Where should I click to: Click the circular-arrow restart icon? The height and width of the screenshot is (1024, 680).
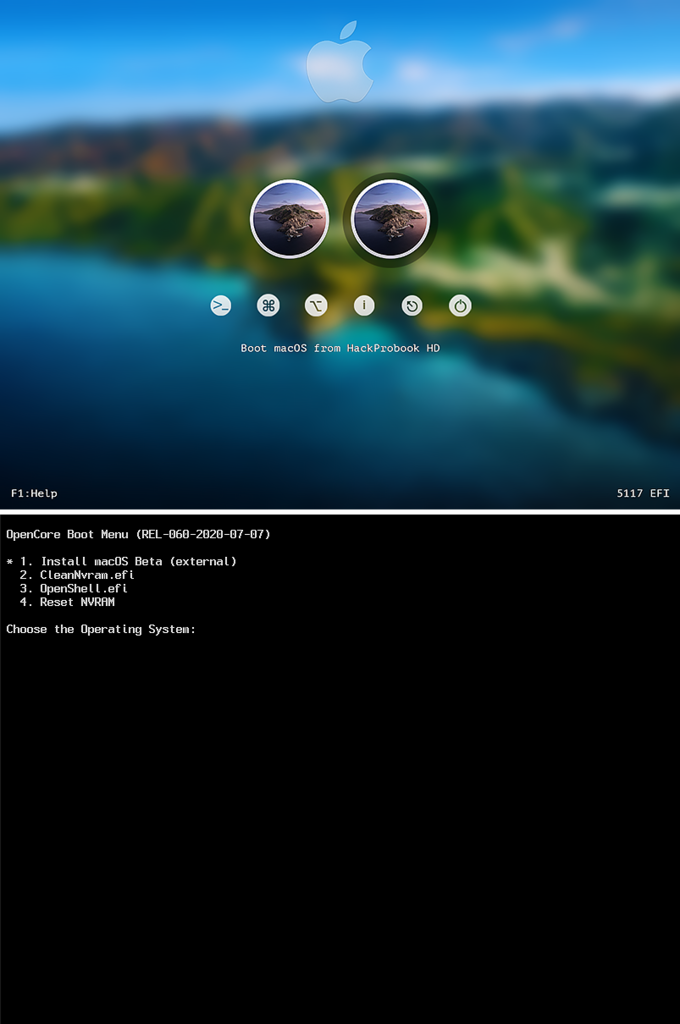point(412,306)
